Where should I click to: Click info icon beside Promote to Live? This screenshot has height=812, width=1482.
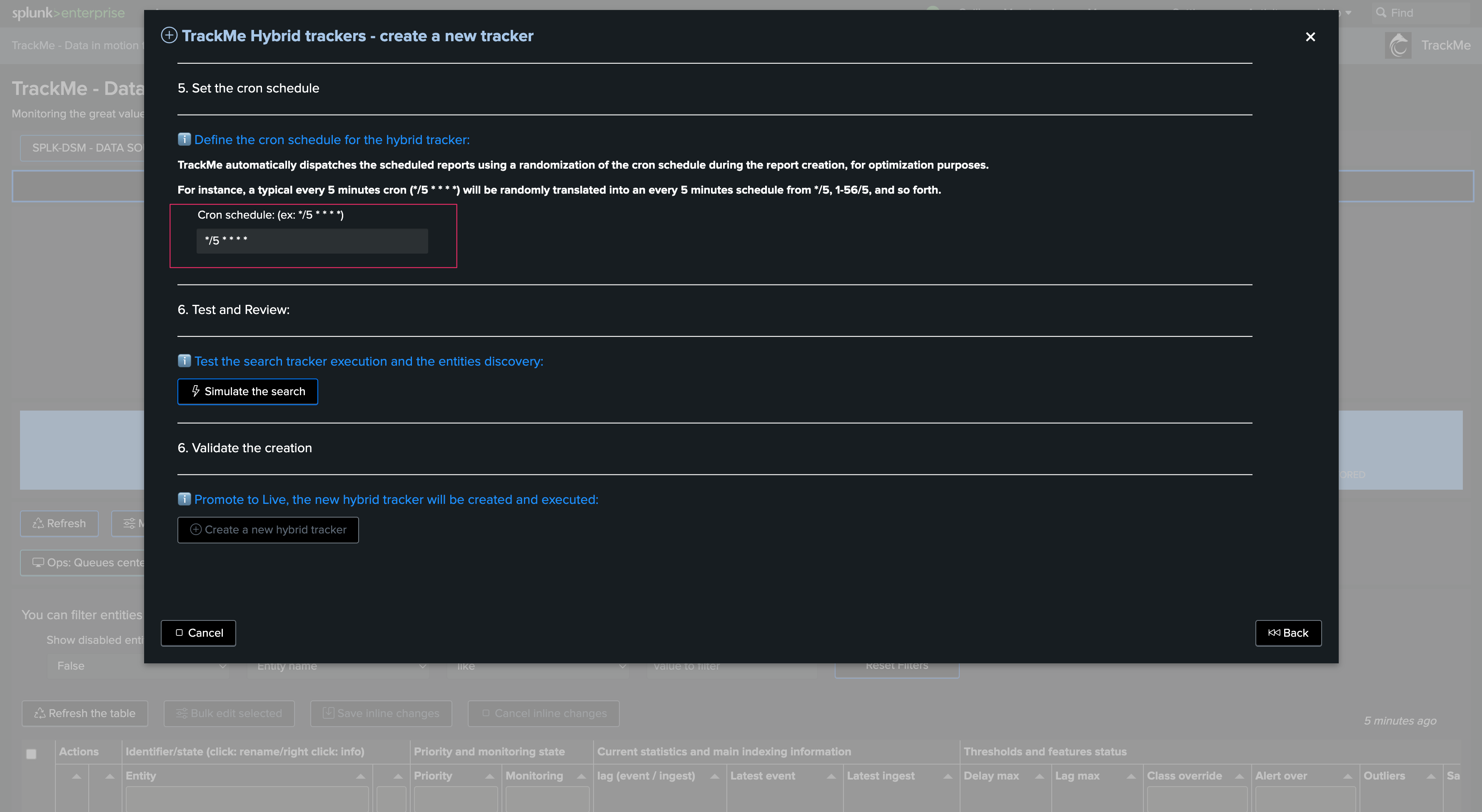pyautogui.click(x=184, y=498)
